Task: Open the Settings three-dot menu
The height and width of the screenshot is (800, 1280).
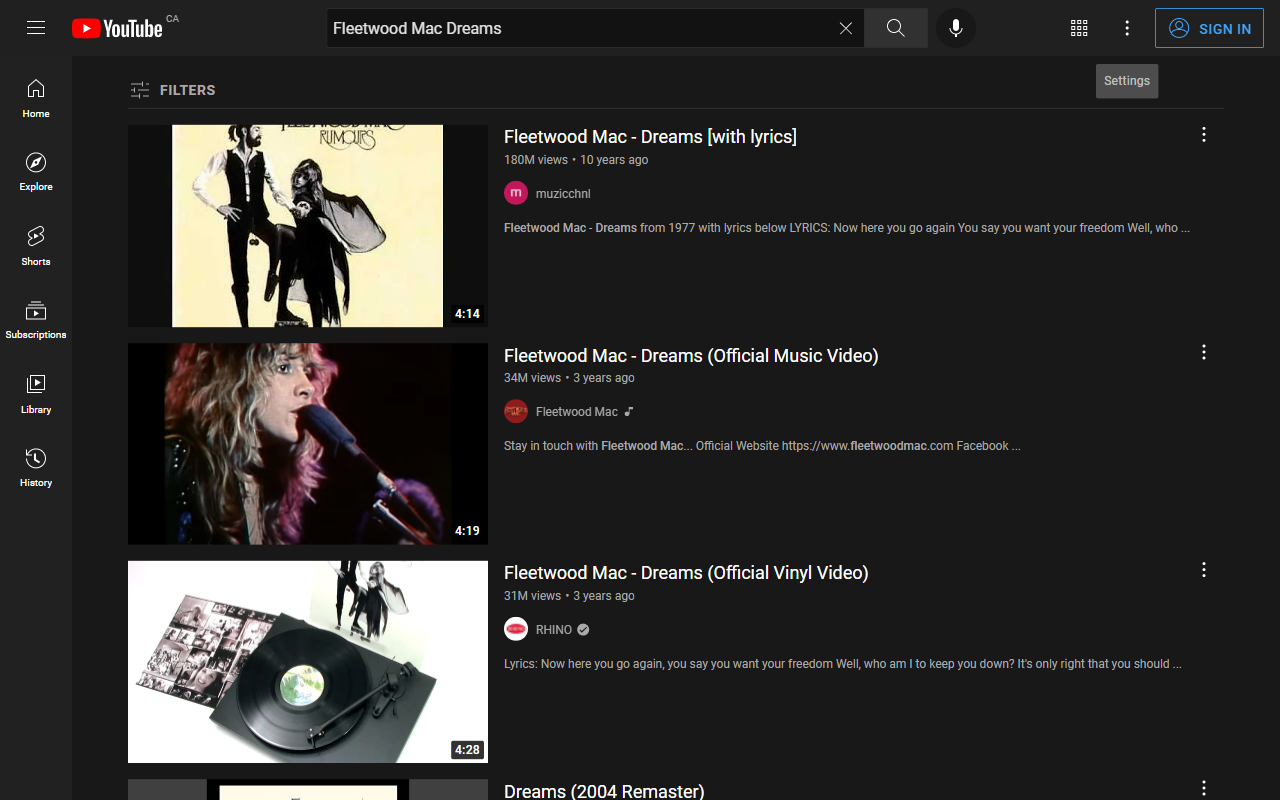Action: 1127,28
